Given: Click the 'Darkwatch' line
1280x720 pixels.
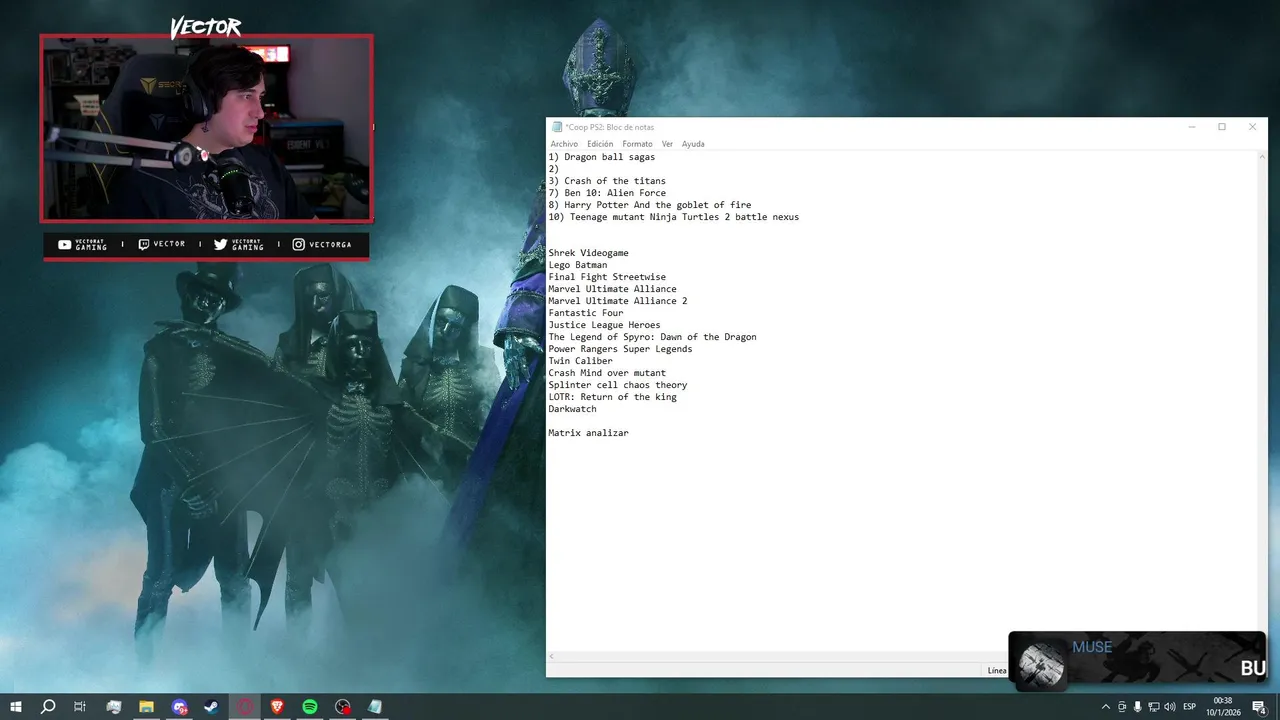Looking at the screenshot, I should pos(572,409).
